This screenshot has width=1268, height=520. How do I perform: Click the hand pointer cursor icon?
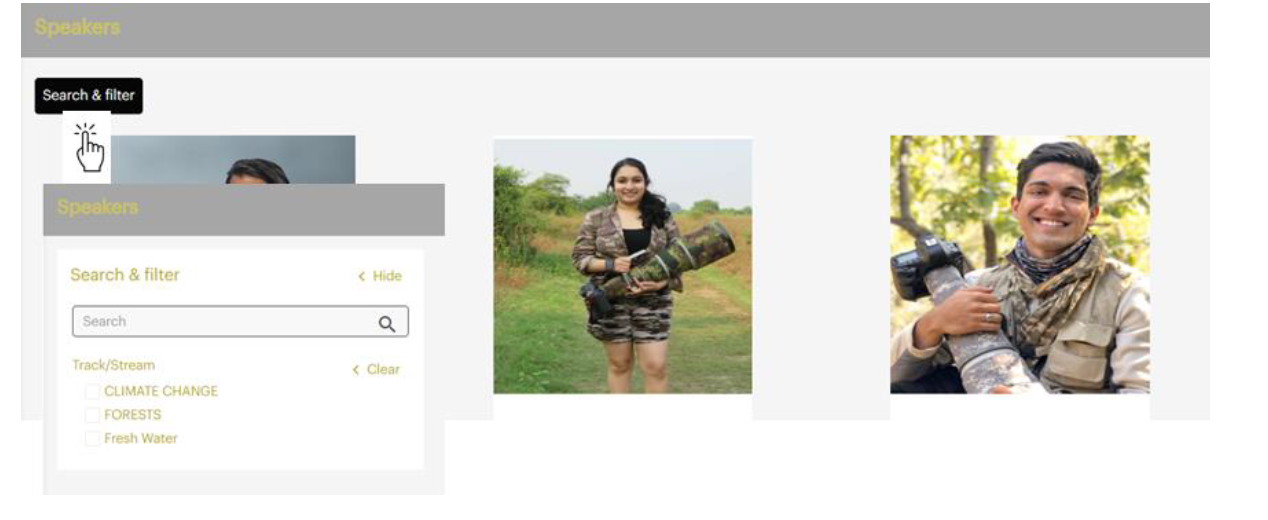pyautogui.click(x=89, y=147)
